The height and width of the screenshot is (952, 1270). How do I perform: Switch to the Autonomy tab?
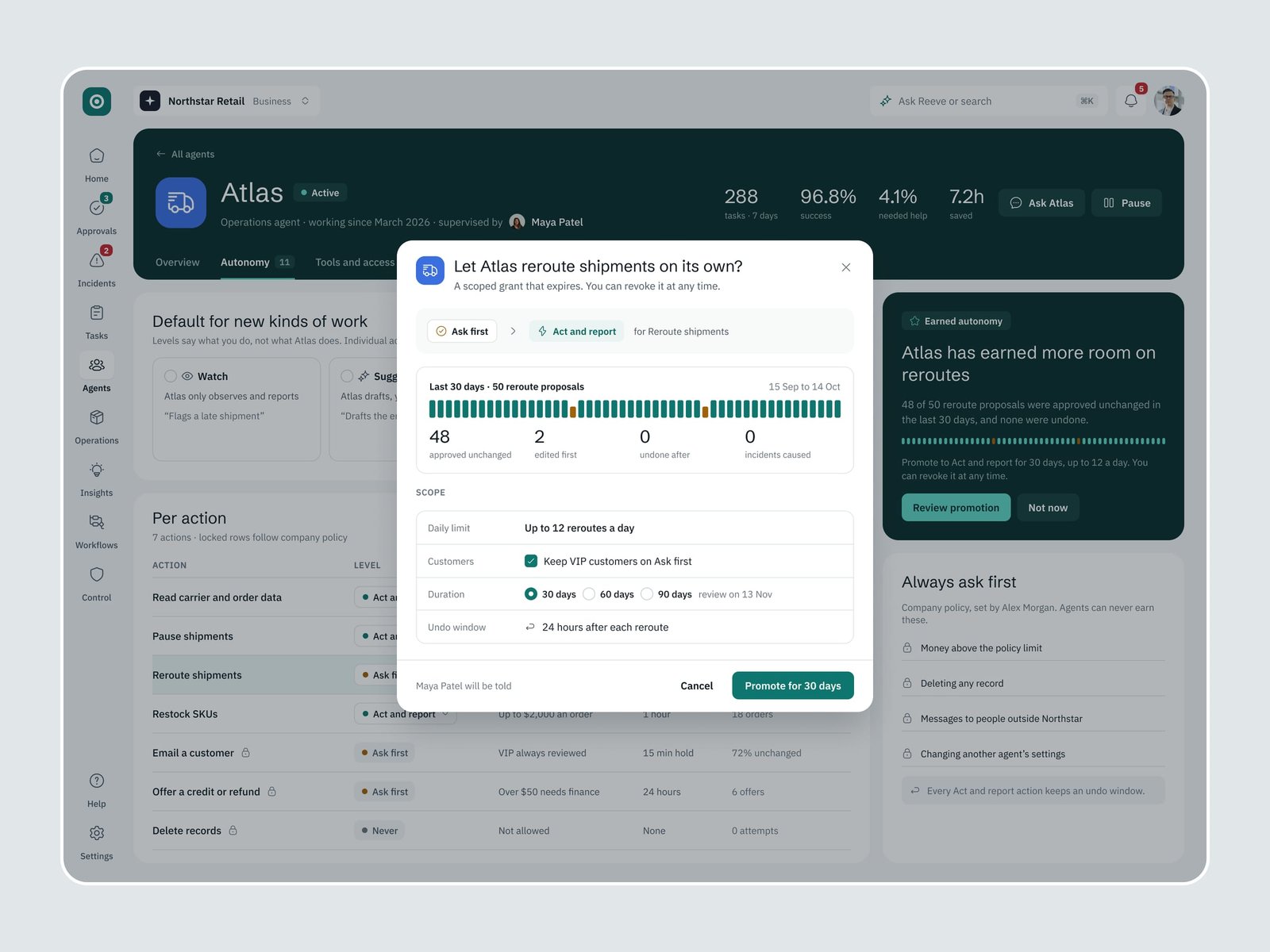(257, 263)
